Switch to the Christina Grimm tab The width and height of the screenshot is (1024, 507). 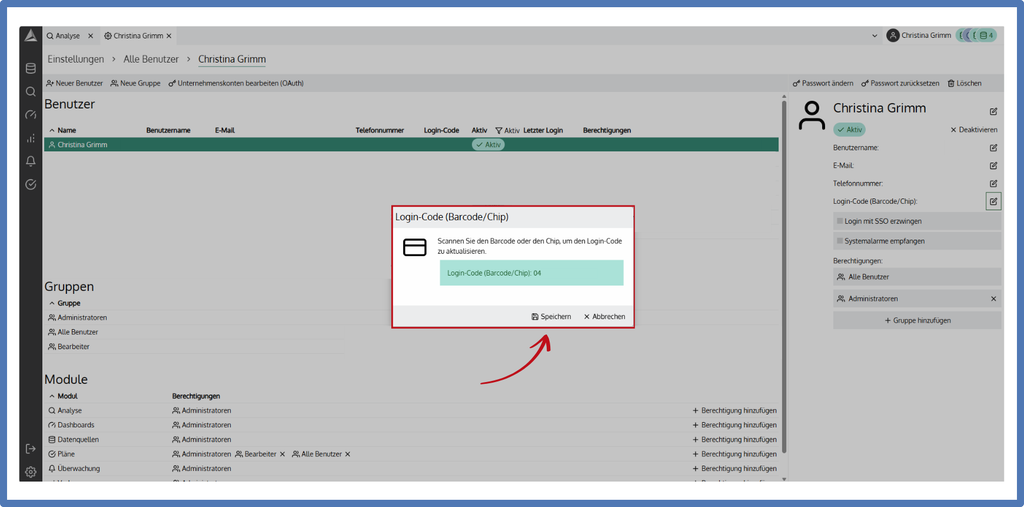(133, 36)
